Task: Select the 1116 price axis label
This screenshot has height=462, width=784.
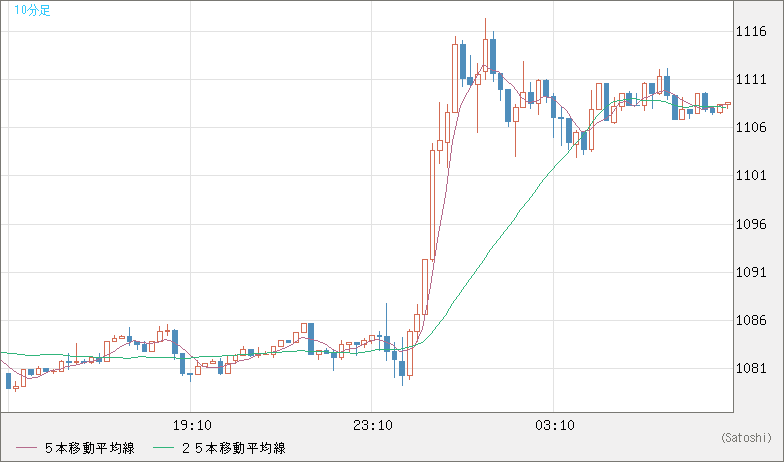Action: point(751,32)
